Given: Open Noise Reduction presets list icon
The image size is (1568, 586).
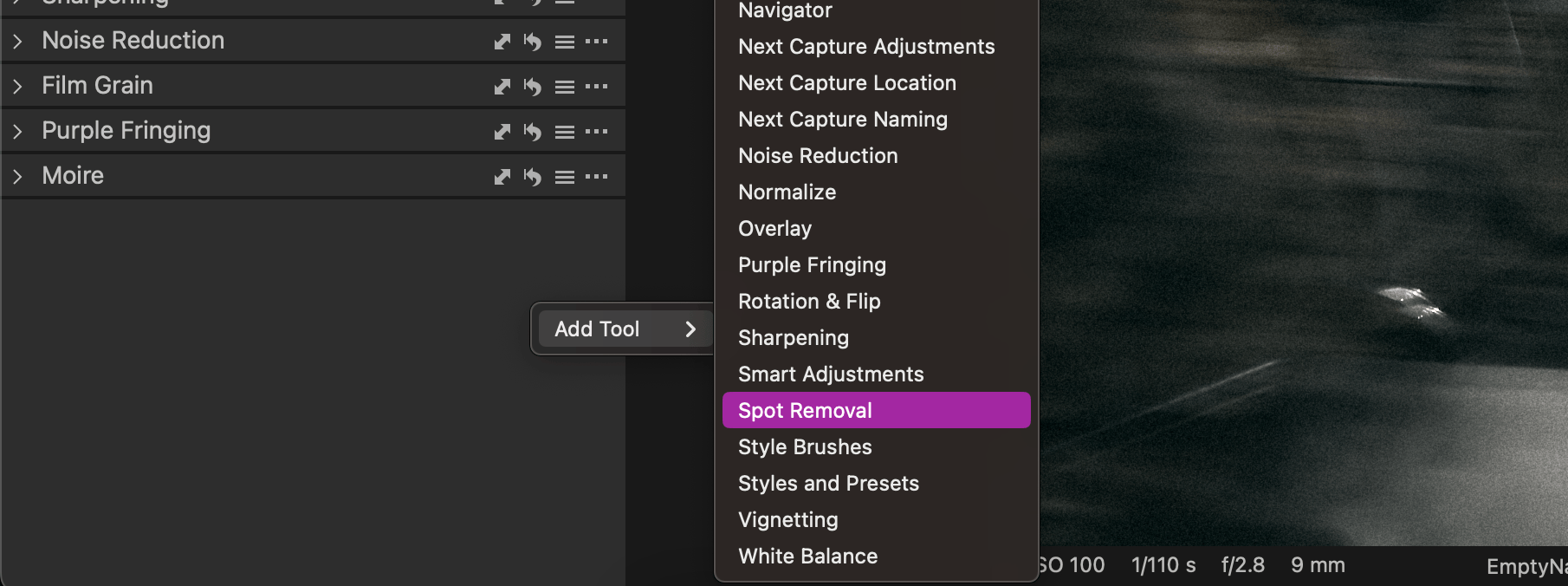Looking at the screenshot, I should coord(565,42).
